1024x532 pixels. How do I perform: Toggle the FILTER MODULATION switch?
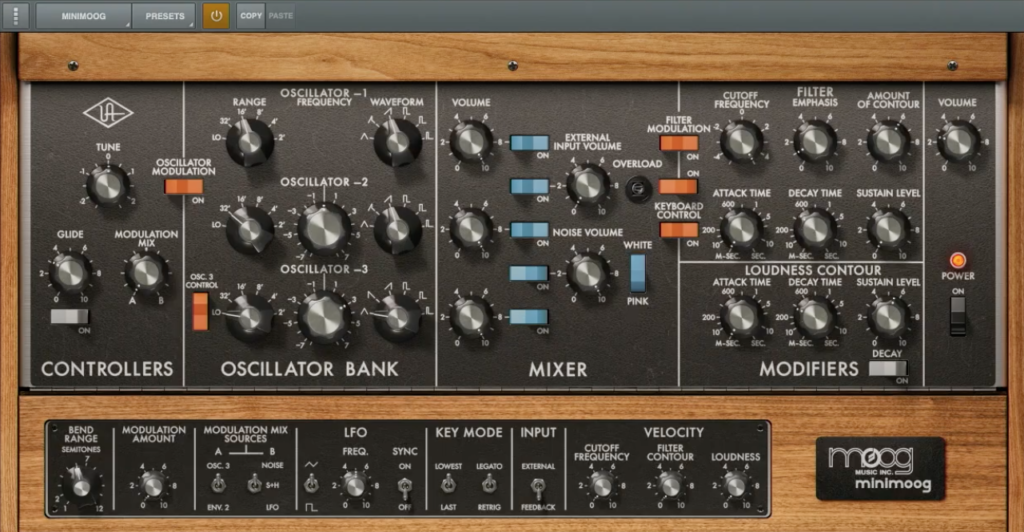click(679, 143)
